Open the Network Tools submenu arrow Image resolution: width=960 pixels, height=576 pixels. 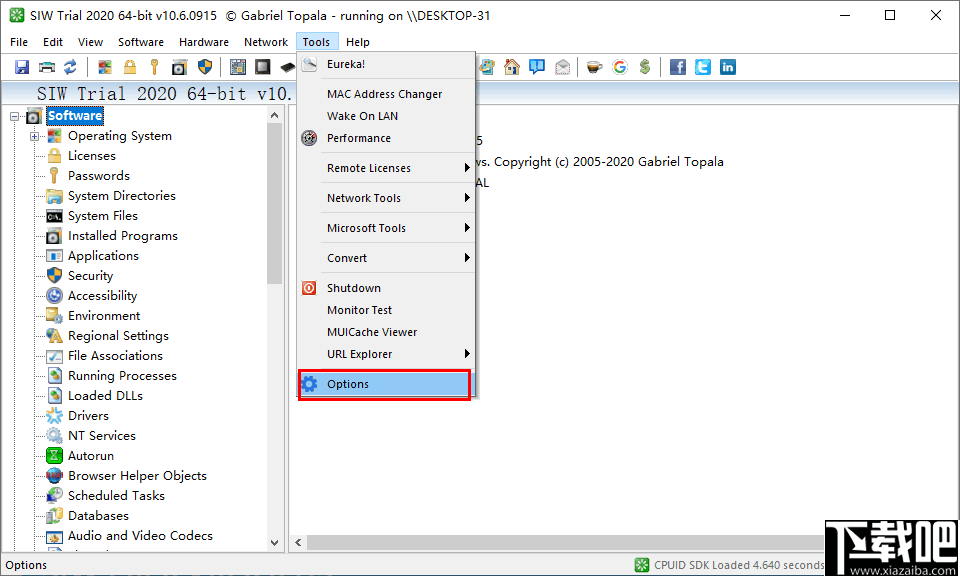click(x=467, y=198)
